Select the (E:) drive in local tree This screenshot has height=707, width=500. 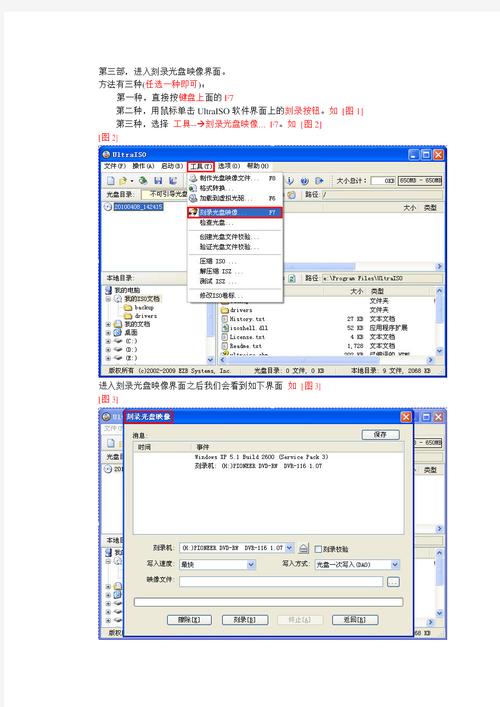tap(131, 358)
